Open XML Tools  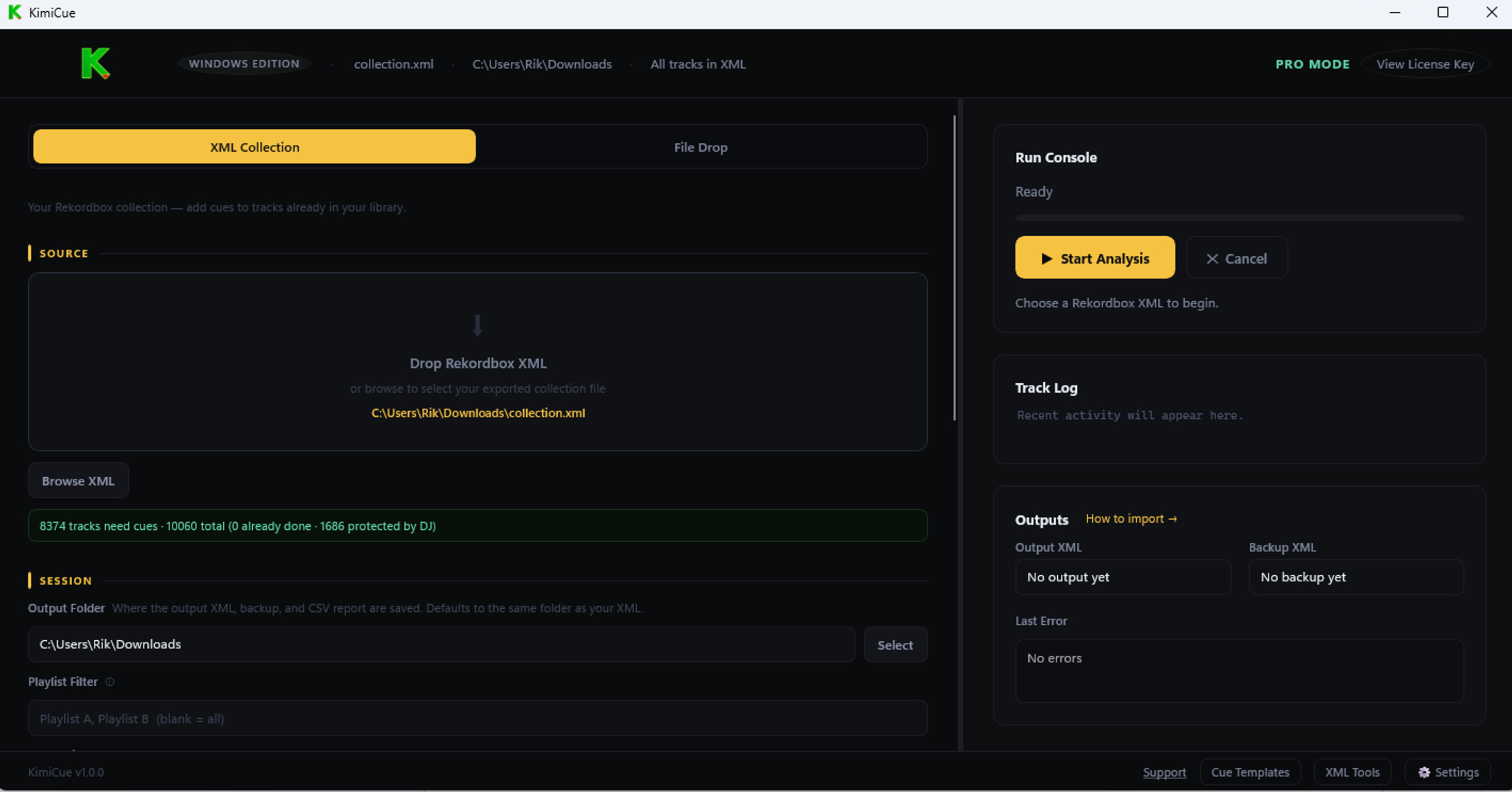(x=1352, y=772)
